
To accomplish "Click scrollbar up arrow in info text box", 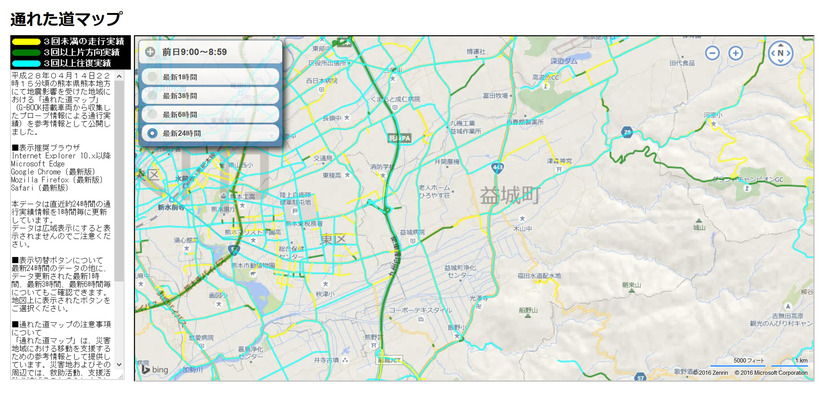I will (x=119, y=77).
